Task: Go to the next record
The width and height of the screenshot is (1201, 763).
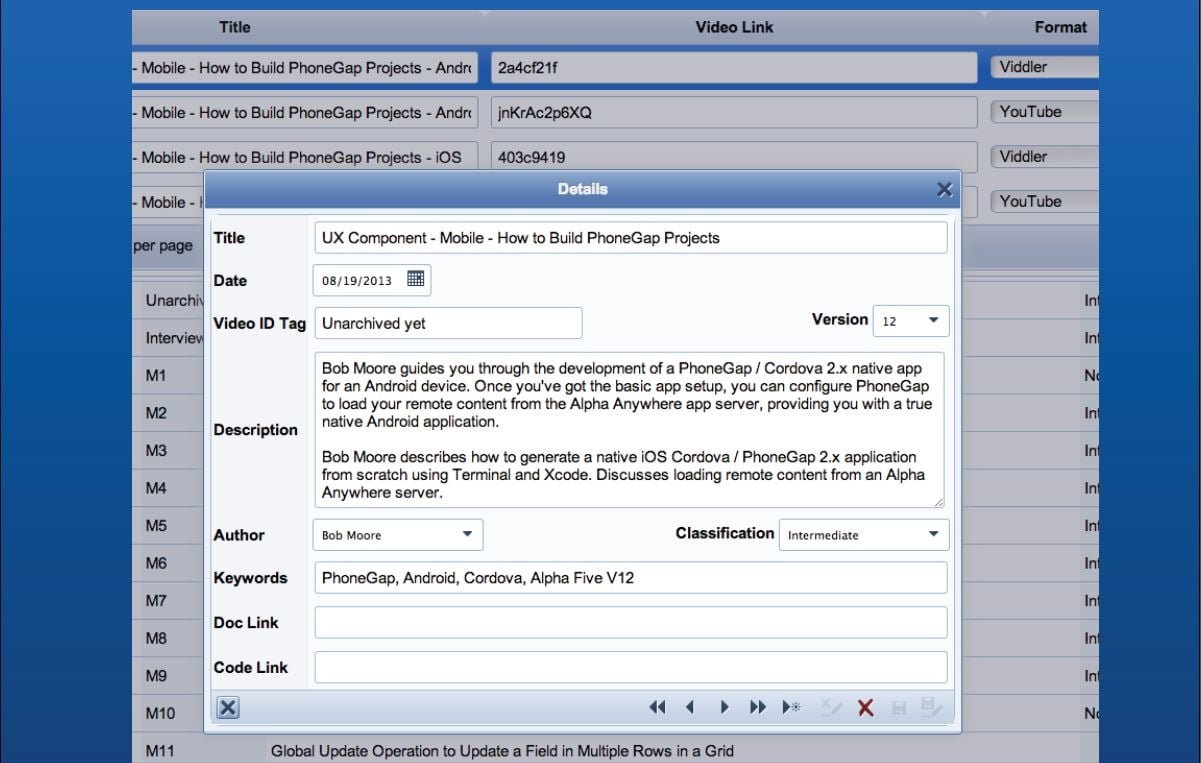Action: coord(724,708)
